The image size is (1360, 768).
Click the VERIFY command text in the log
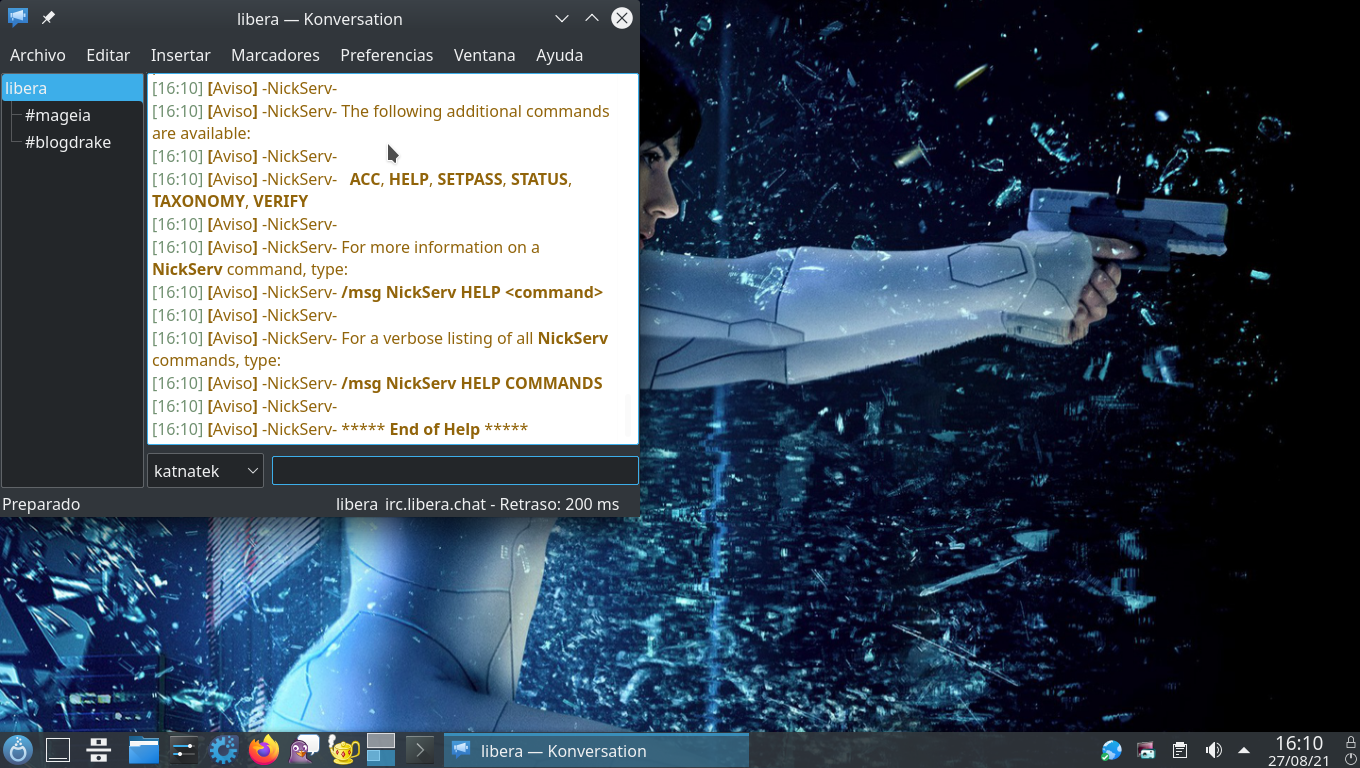pos(280,201)
